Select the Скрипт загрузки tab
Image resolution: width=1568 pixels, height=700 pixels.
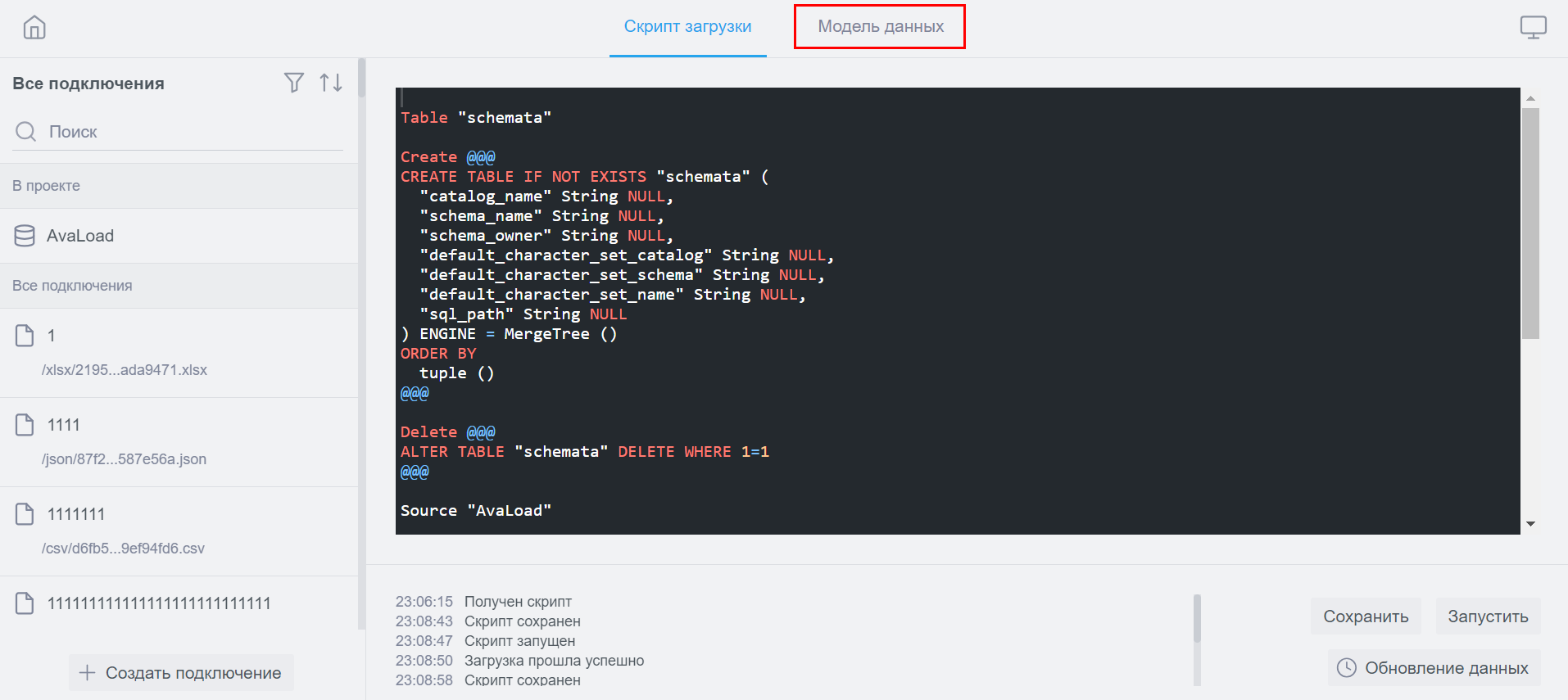pyautogui.click(x=687, y=27)
